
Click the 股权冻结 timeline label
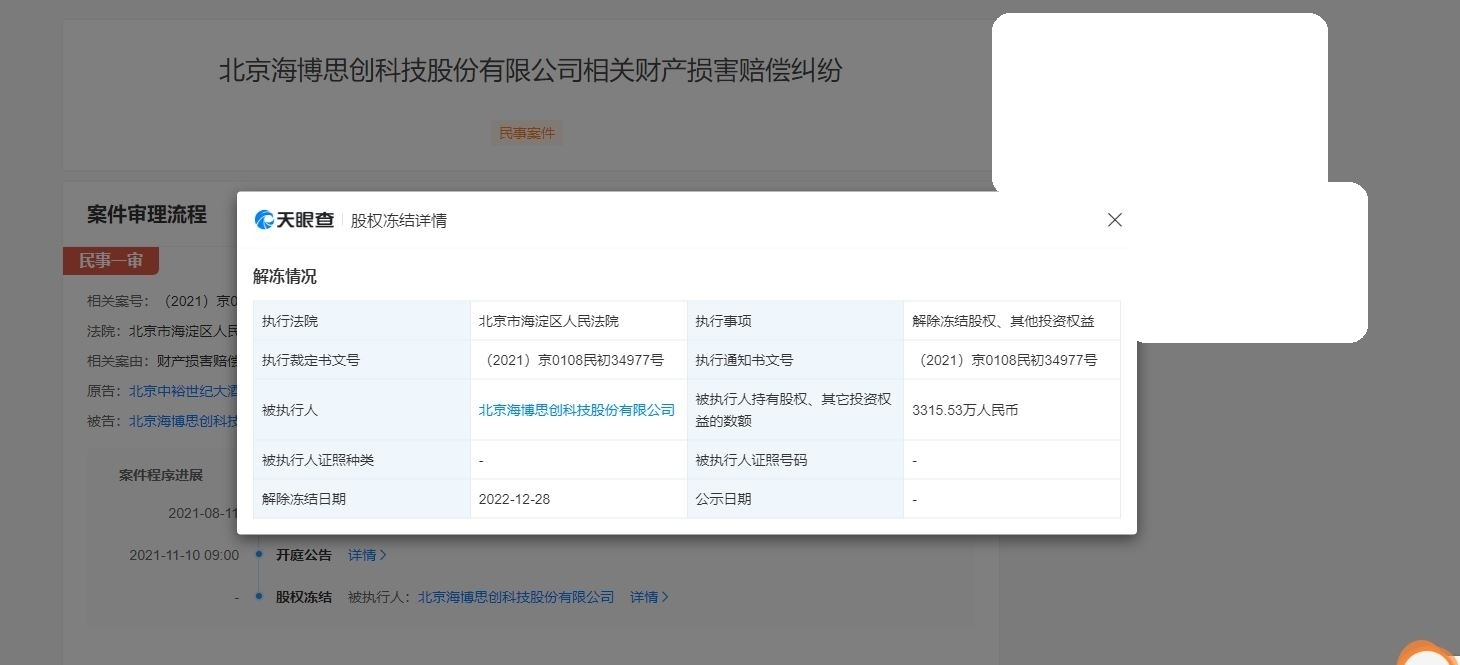[x=304, y=597]
